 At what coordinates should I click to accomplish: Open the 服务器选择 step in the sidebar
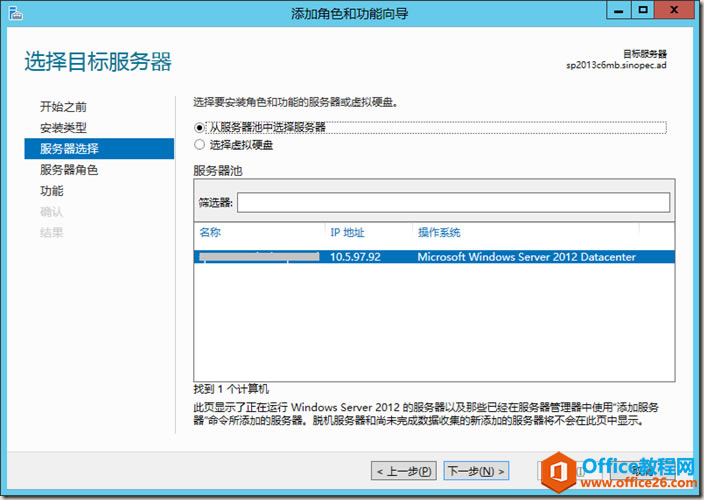99,149
